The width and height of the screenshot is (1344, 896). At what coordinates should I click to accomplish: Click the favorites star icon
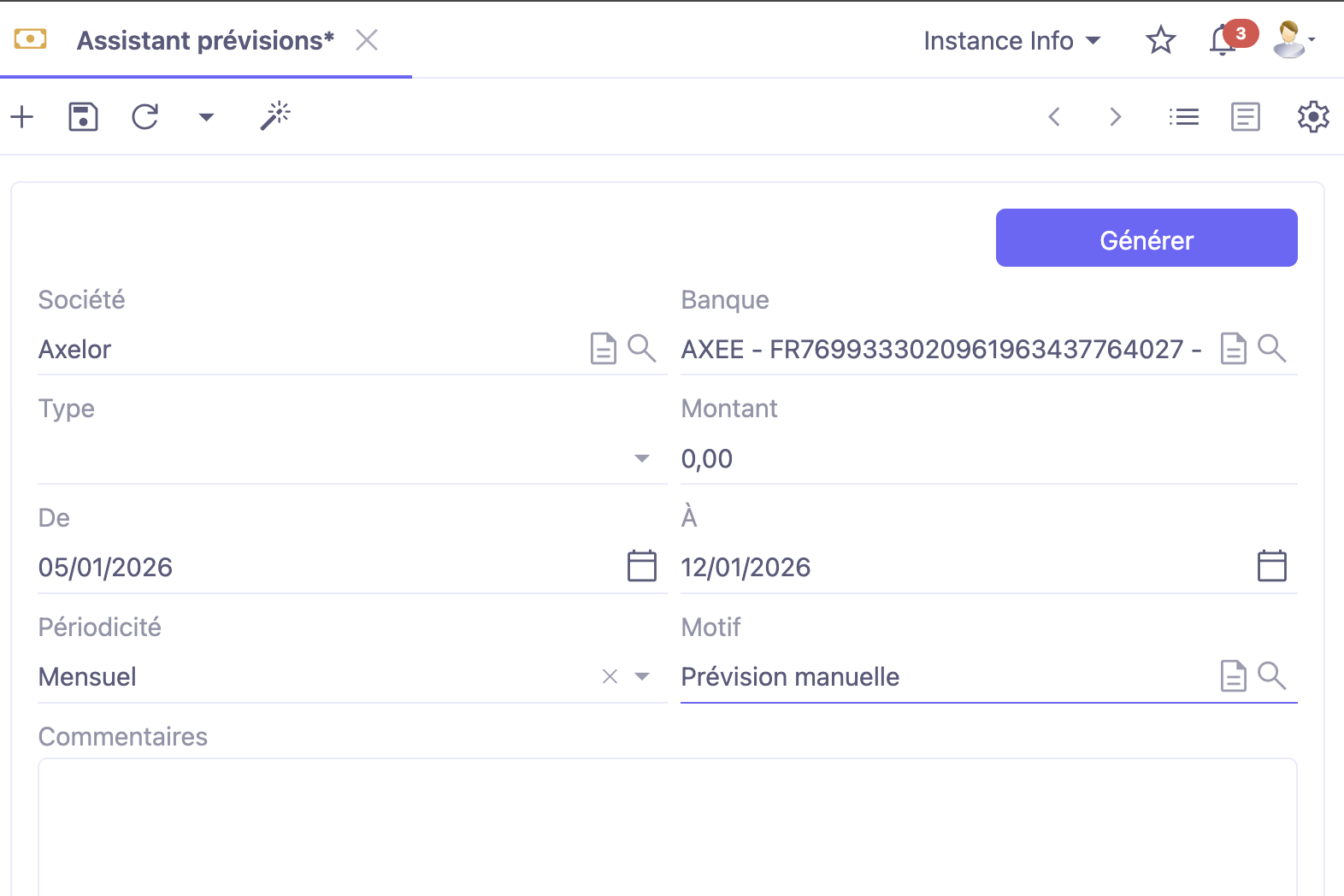[1160, 40]
